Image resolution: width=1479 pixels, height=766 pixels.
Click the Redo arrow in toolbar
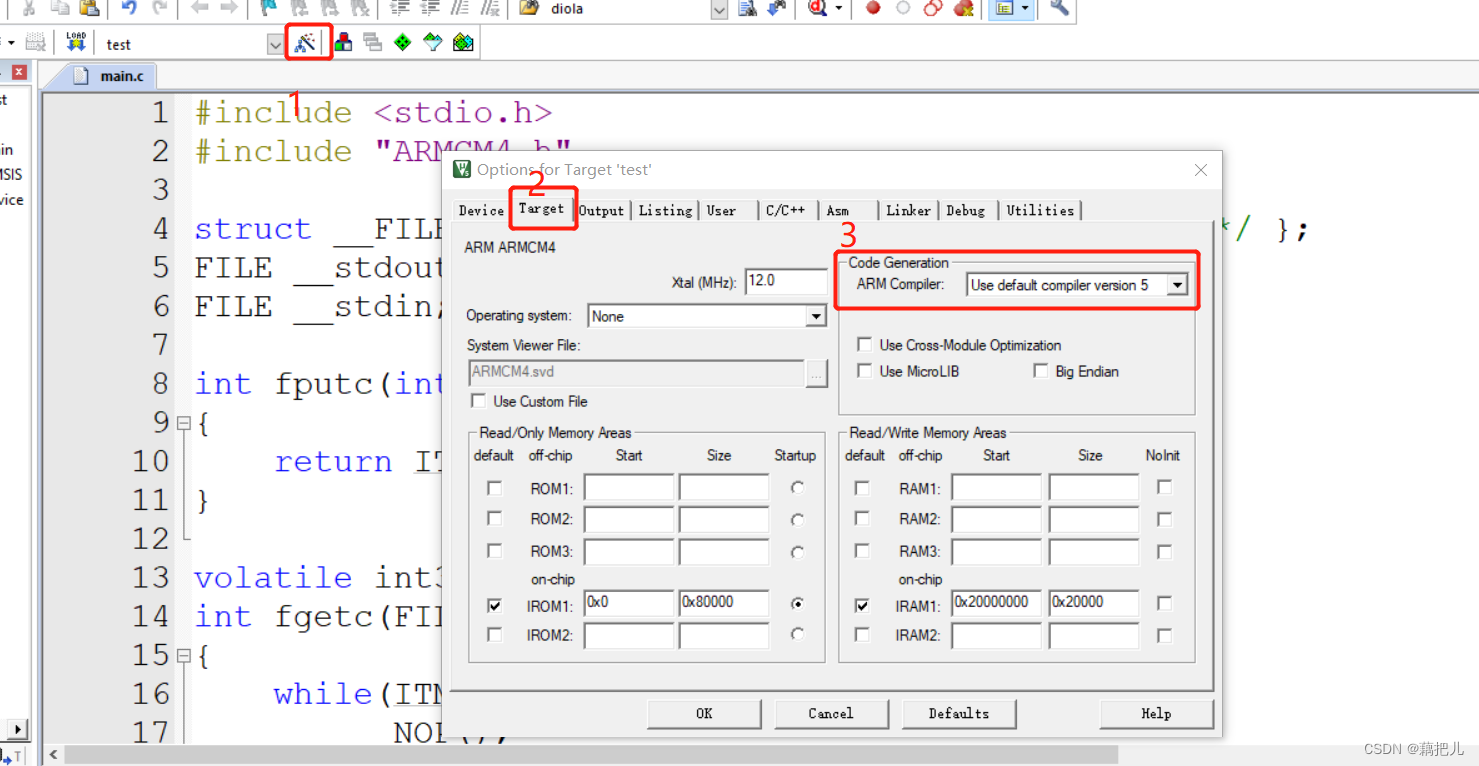(159, 8)
